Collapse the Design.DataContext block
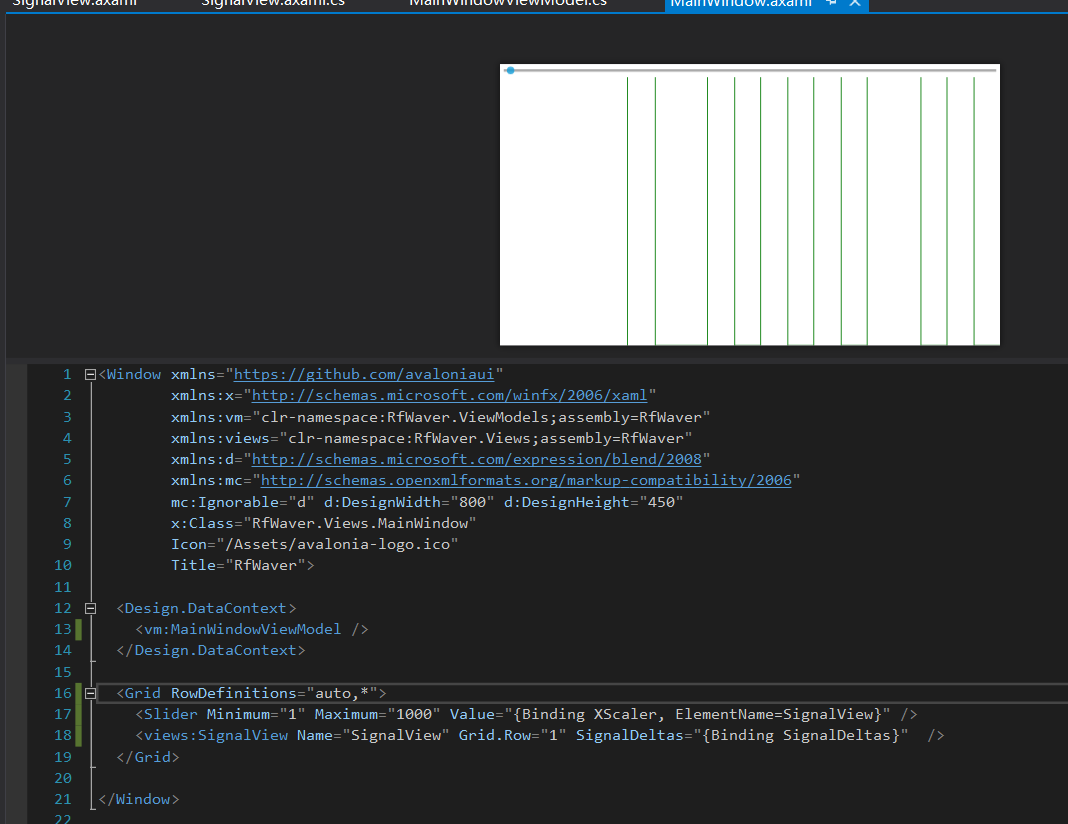Screen dimensions: 1068x824 90,609
